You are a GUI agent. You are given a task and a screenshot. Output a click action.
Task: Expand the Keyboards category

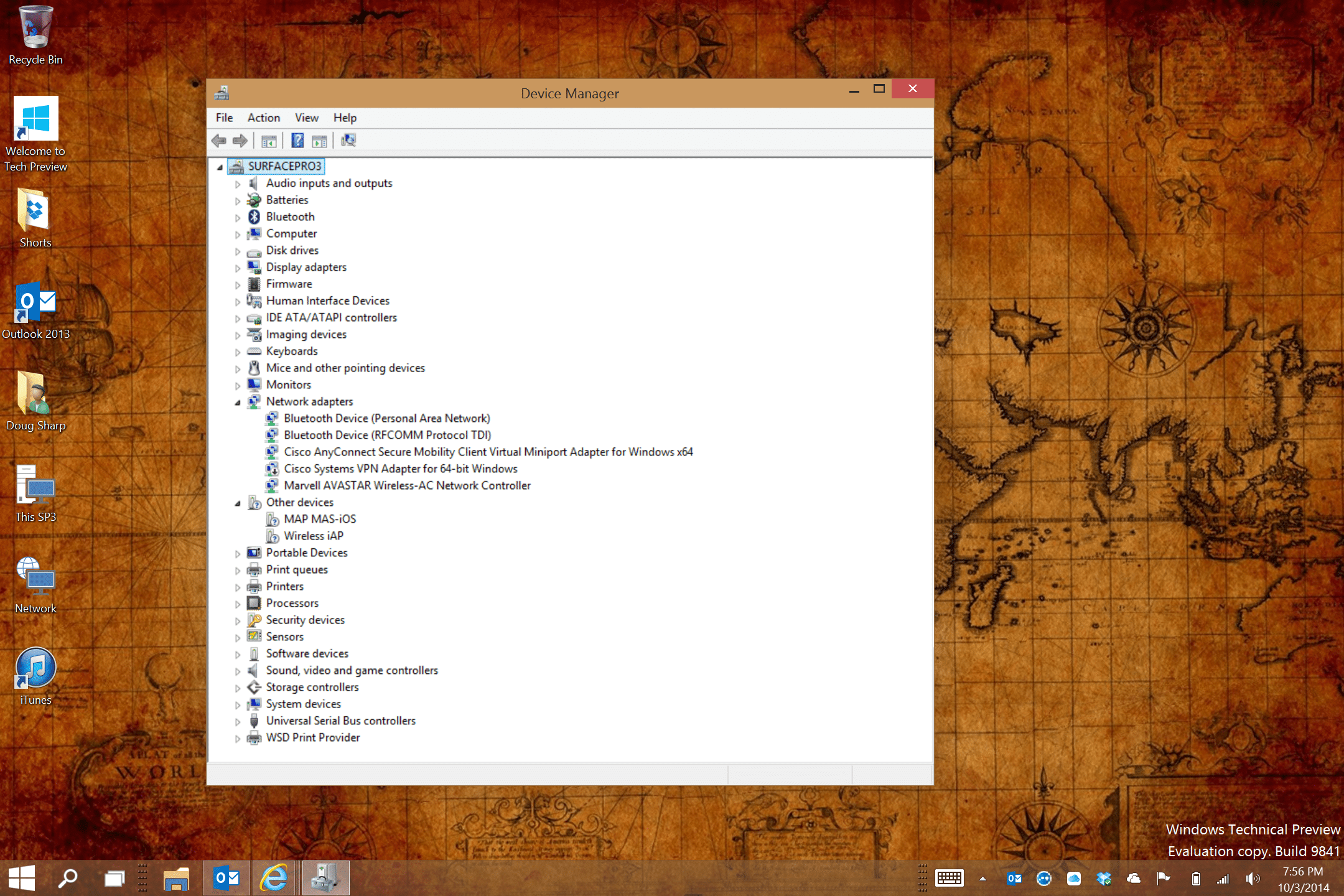point(238,352)
